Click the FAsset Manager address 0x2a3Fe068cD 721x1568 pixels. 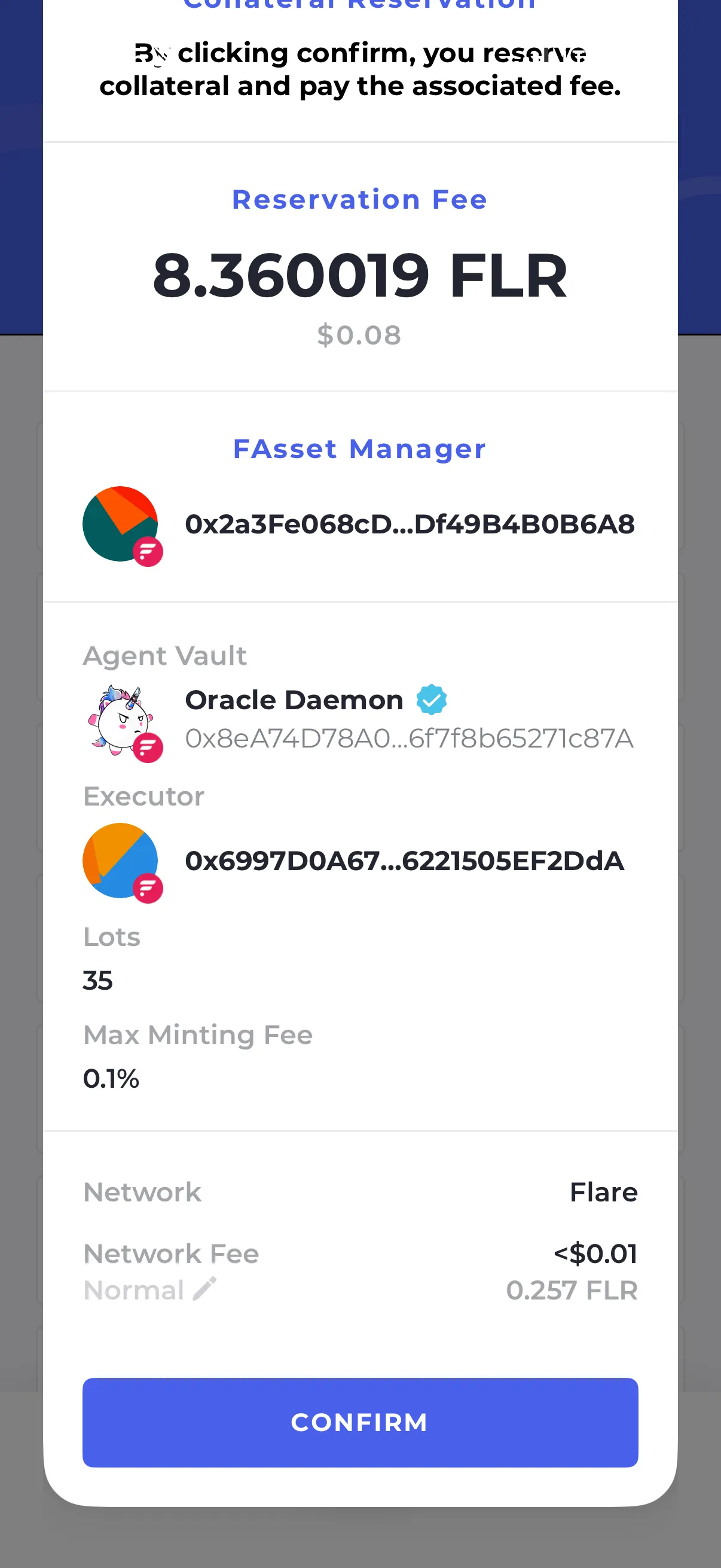(x=410, y=524)
